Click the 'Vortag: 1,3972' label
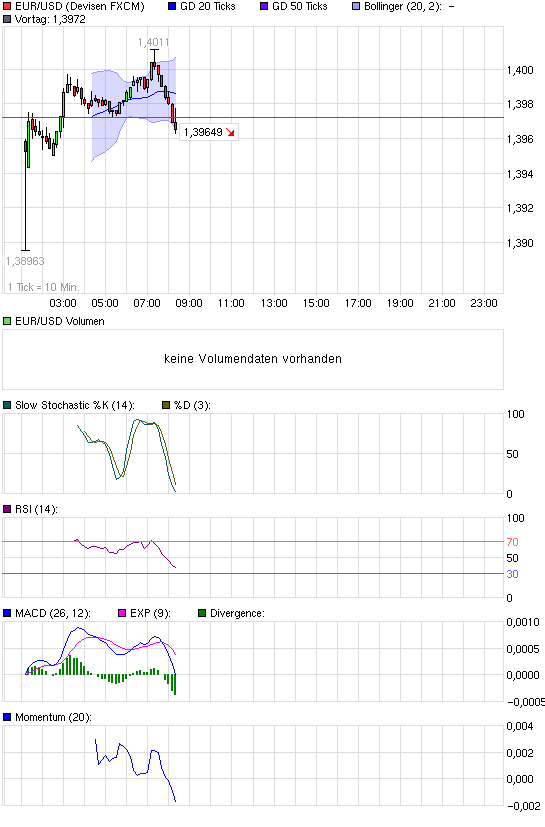This screenshot has width=545, height=827. [x=50, y=19]
